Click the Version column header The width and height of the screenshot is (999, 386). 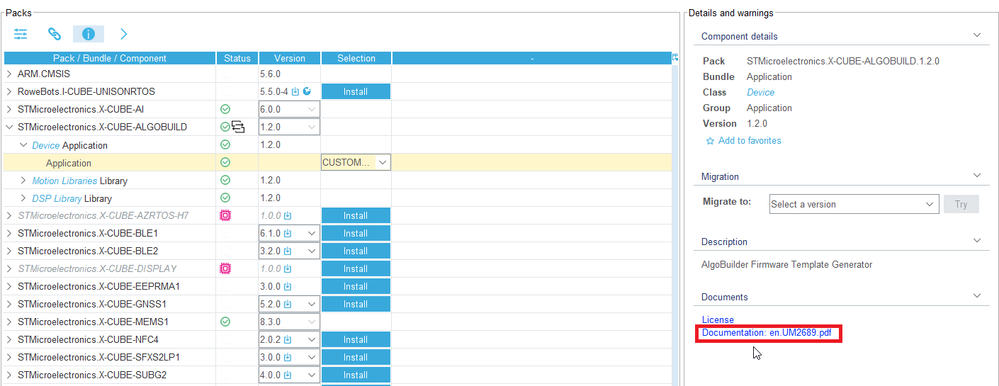tap(289, 58)
